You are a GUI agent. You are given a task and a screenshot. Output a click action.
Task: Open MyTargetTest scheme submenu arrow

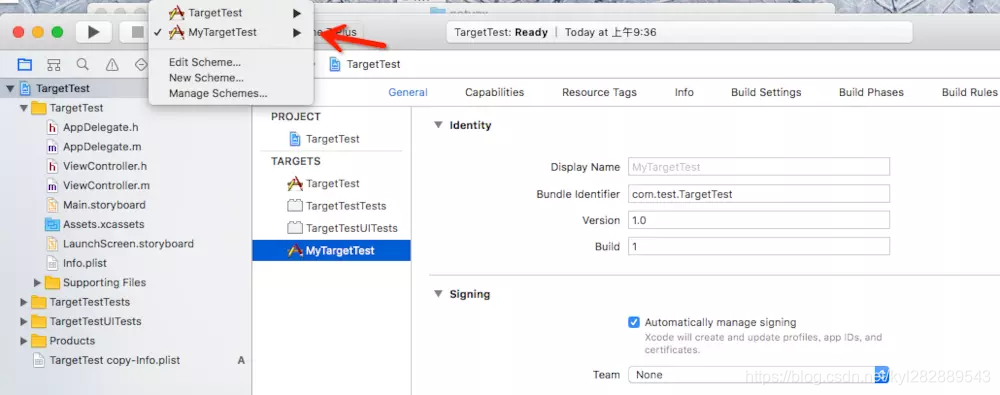point(297,33)
